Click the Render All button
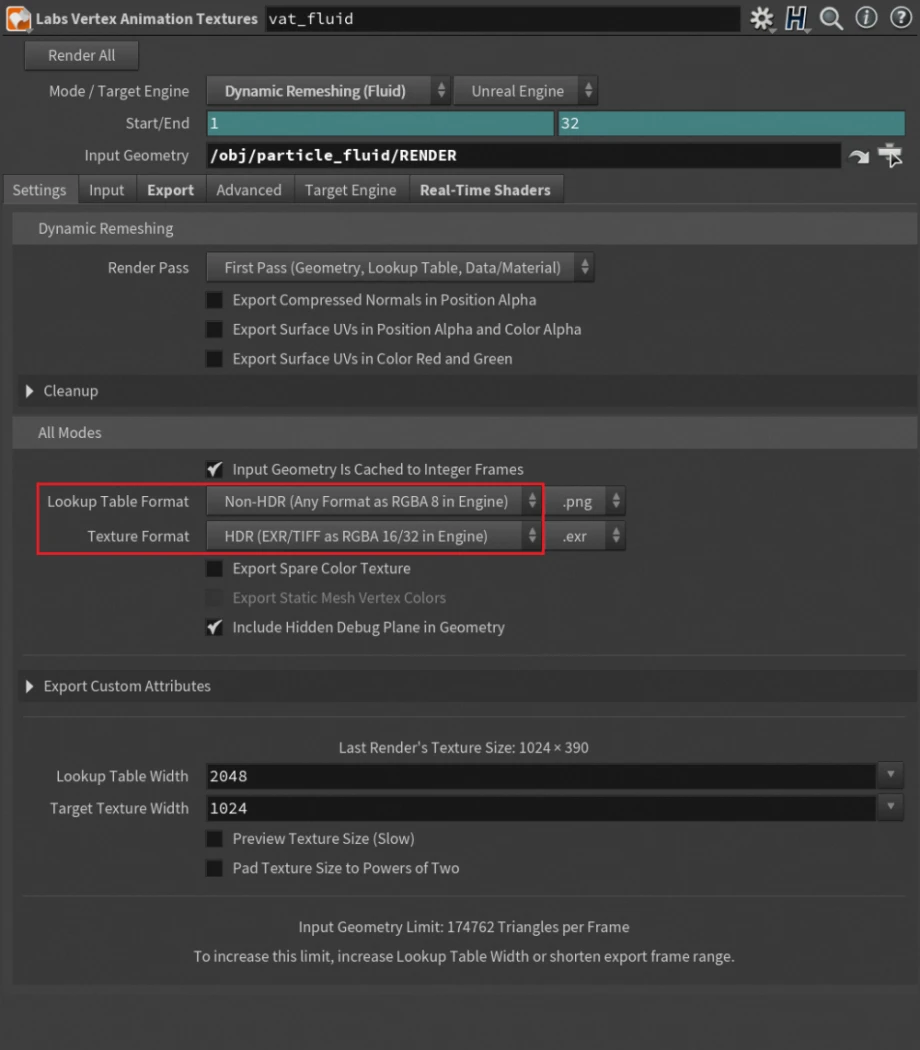The height and width of the screenshot is (1050, 920). pyautogui.click(x=81, y=56)
